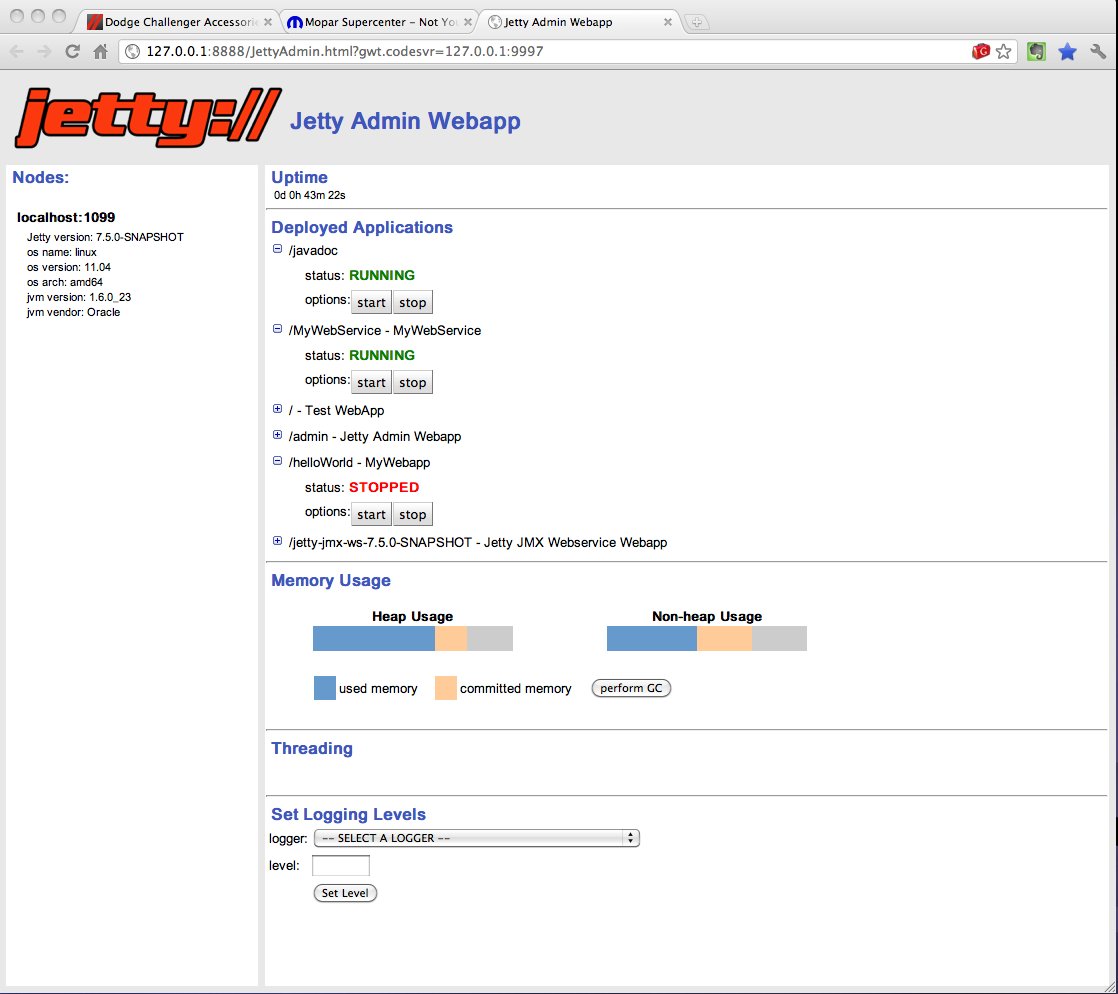
Task: Close the Jetty Admin Webapp tab
Action: click(x=667, y=22)
